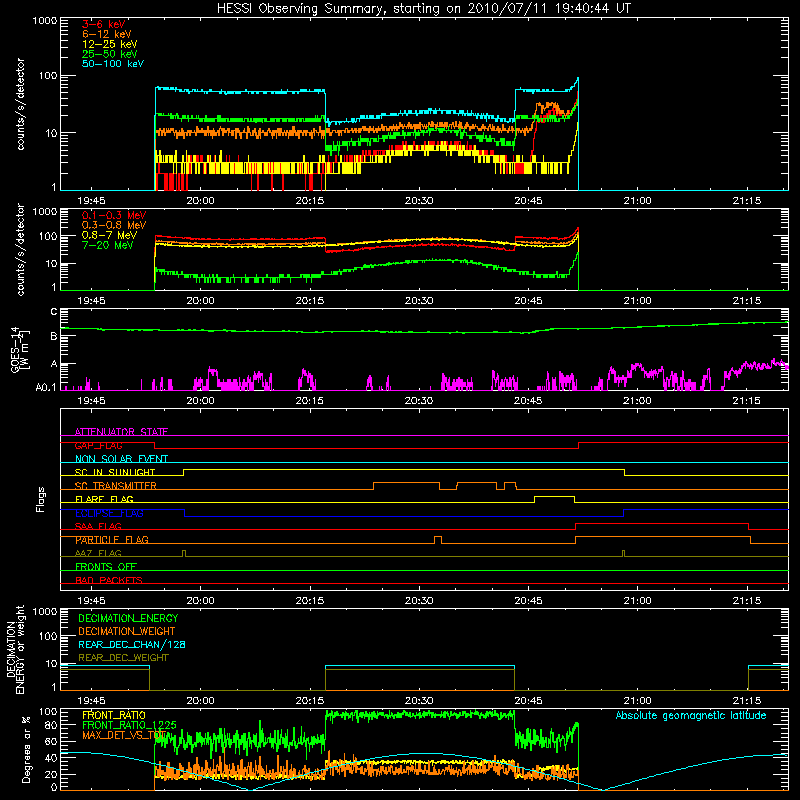The width and height of the screenshot is (800, 800).
Task: Click the Absolute geomagnetic latitude label
Action: coord(691,715)
